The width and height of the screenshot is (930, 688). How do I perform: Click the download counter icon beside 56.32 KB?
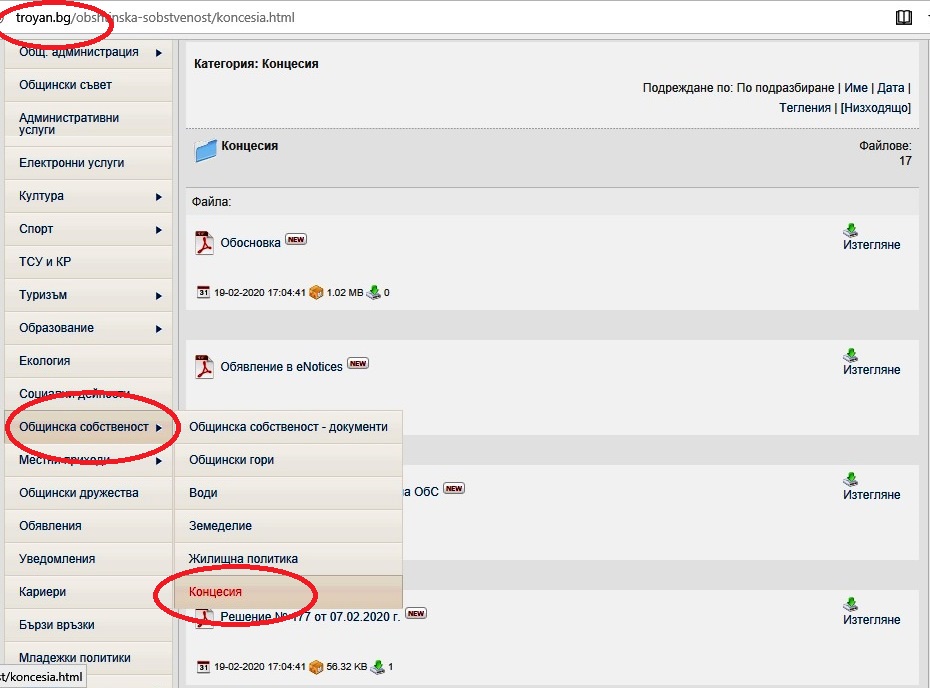tap(377, 667)
